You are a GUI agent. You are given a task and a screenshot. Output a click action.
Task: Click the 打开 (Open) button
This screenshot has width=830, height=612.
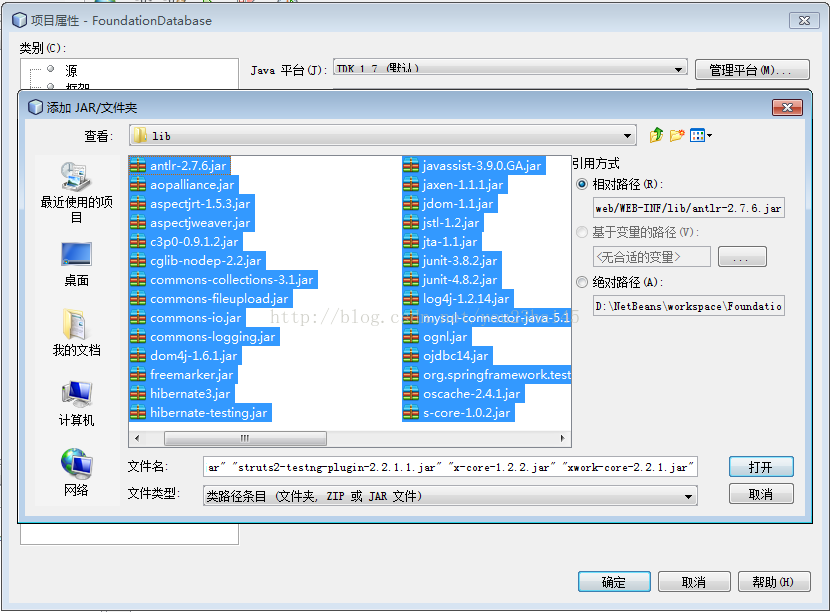tap(761, 467)
